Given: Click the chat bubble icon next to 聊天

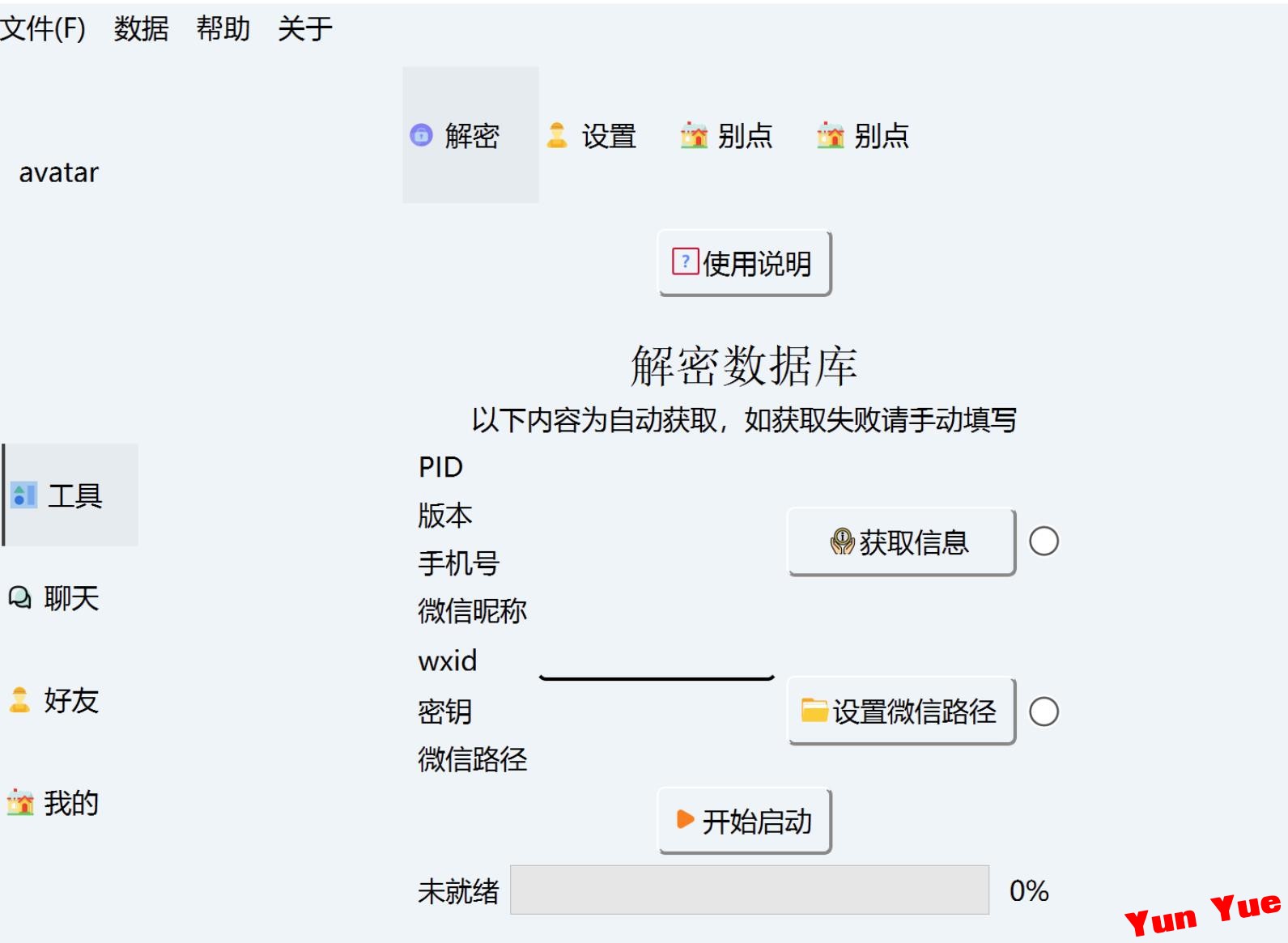Looking at the screenshot, I should click(x=20, y=597).
